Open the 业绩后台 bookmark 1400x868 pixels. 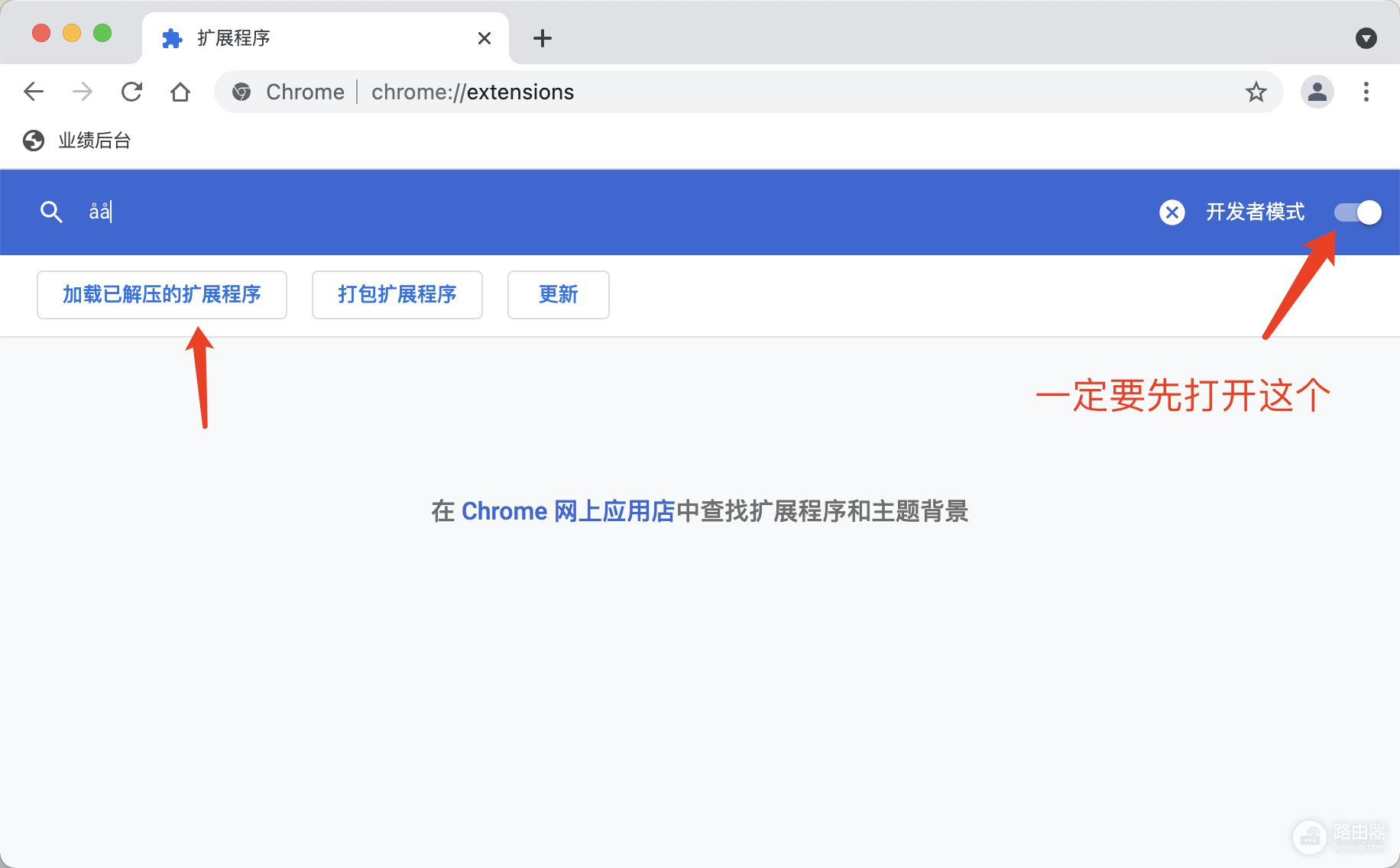(77, 141)
